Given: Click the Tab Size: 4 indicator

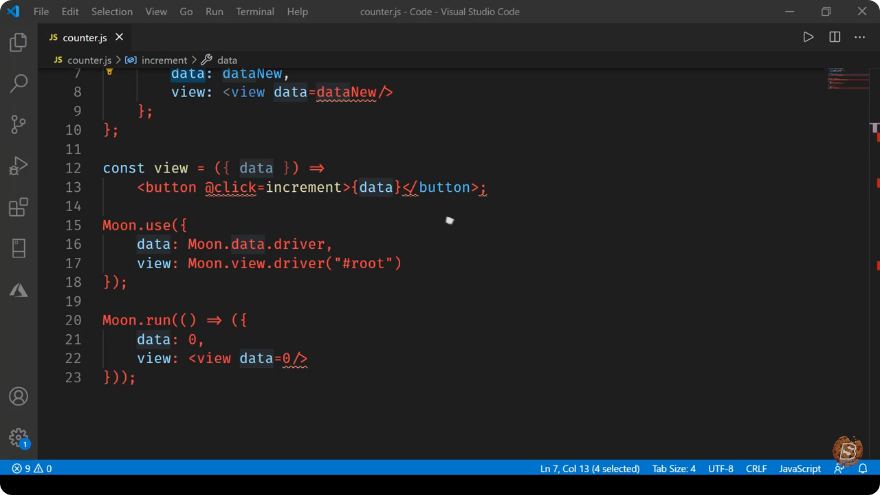Looking at the screenshot, I should coord(673,468).
